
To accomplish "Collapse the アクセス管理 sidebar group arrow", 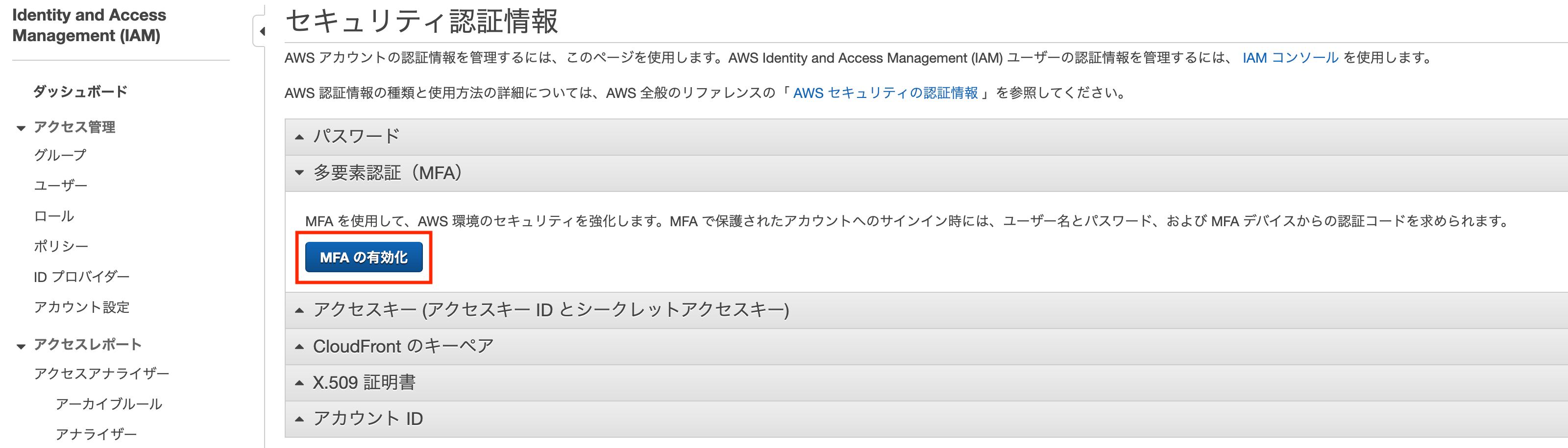I will pyautogui.click(x=21, y=128).
